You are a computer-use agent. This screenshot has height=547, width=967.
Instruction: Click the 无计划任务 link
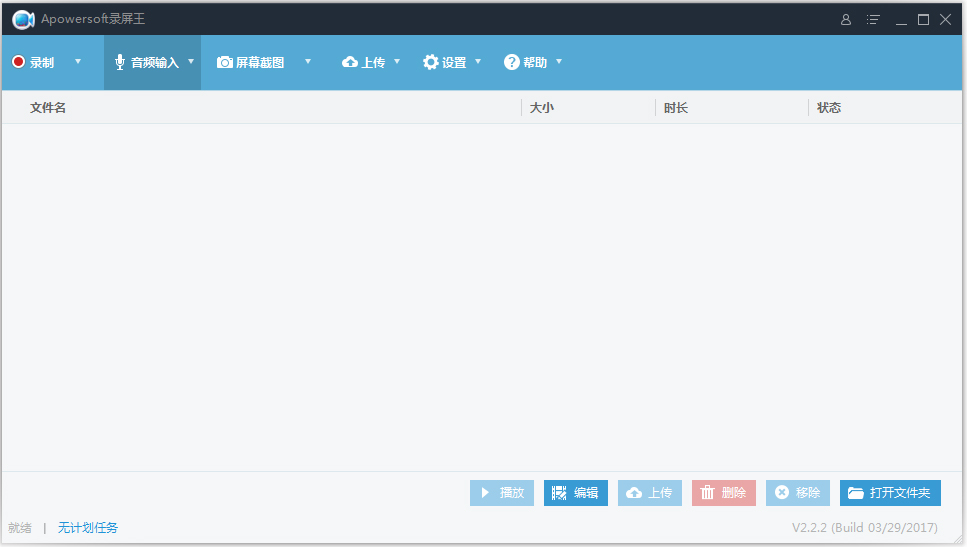click(x=88, y=527)
